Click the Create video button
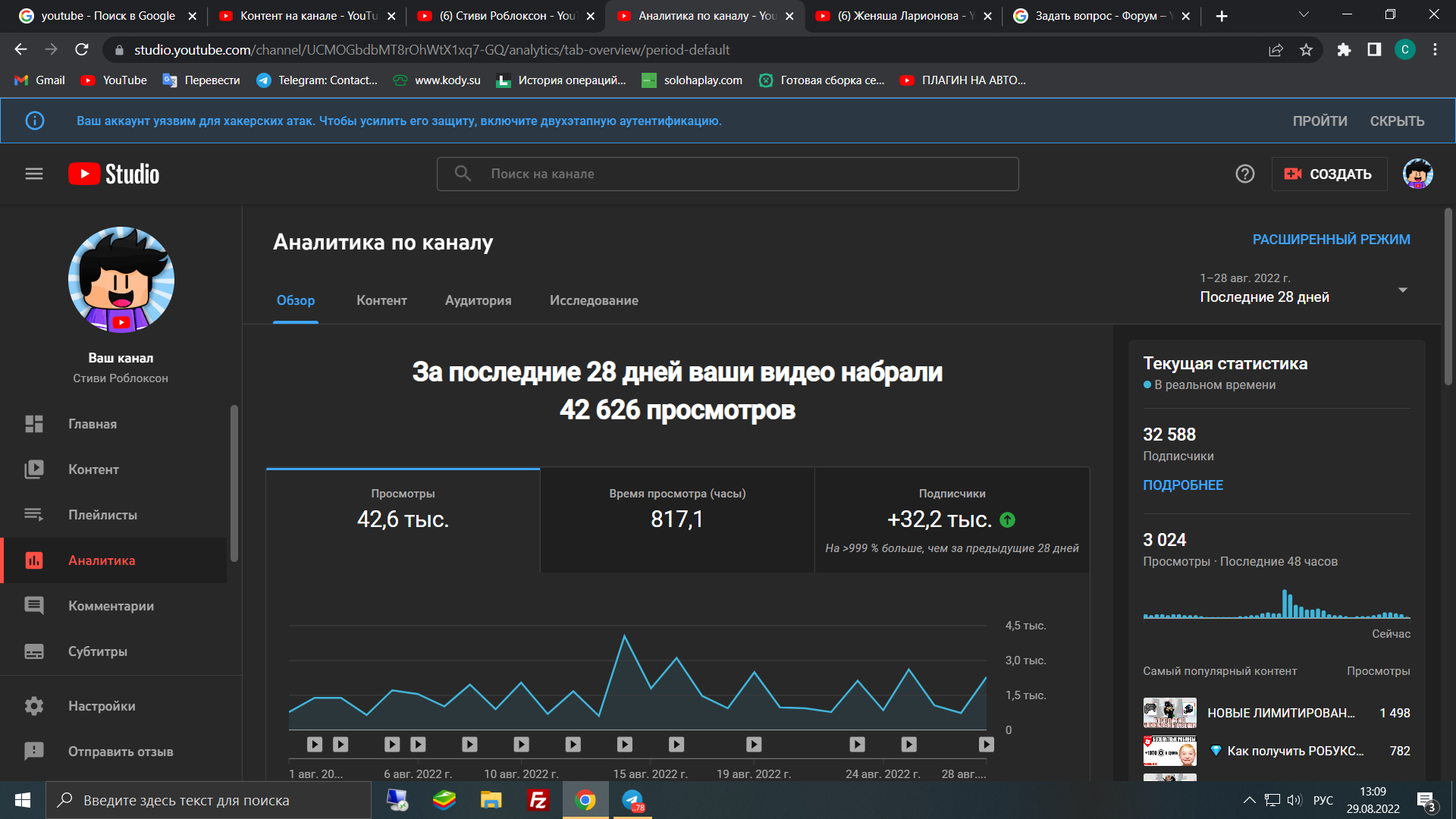The width and height of the screenshot is (1456, 819). (1329, 174)
